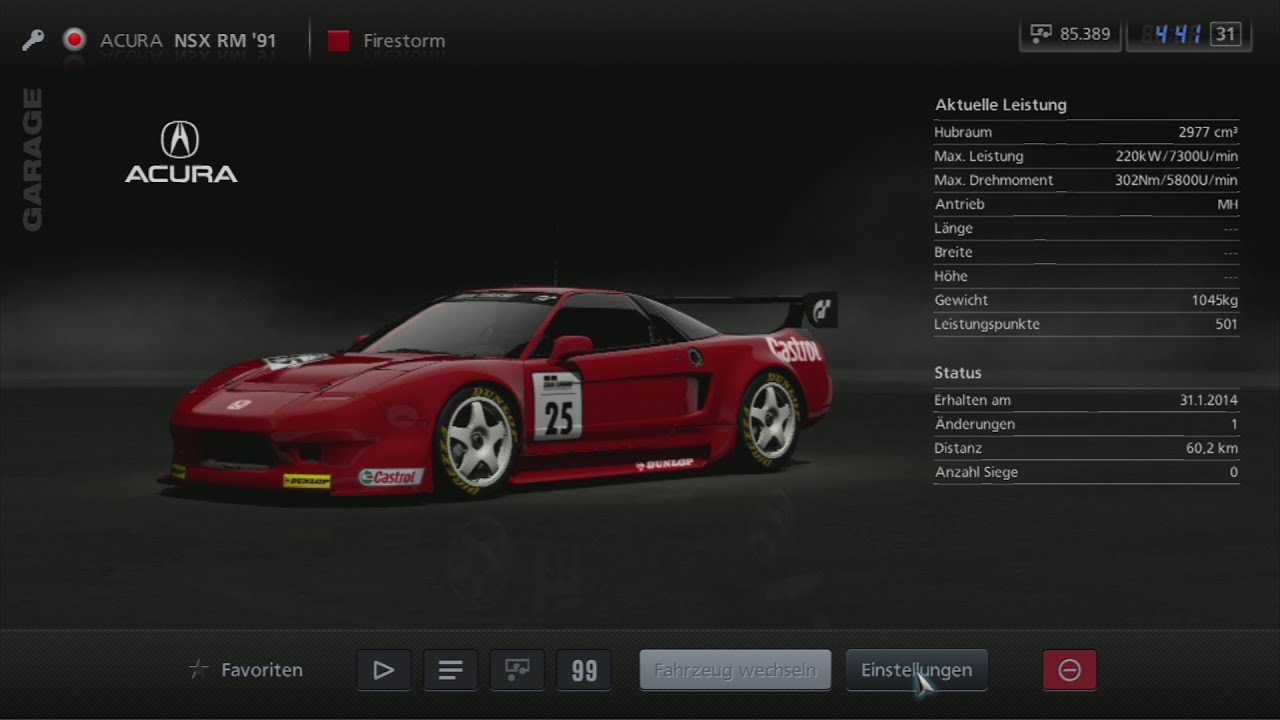Click the Fahrzeug wechseln button
Screen dimensions: 1280x720
735,670
